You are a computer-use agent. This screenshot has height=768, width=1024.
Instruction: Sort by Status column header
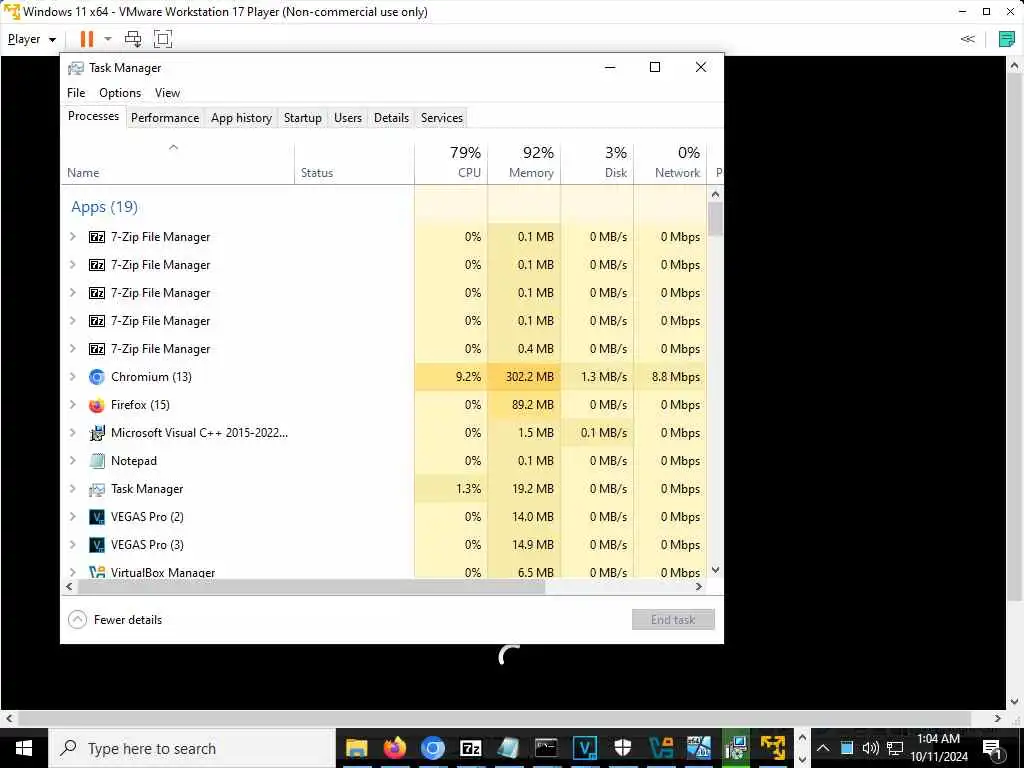[x=355, y=163]
